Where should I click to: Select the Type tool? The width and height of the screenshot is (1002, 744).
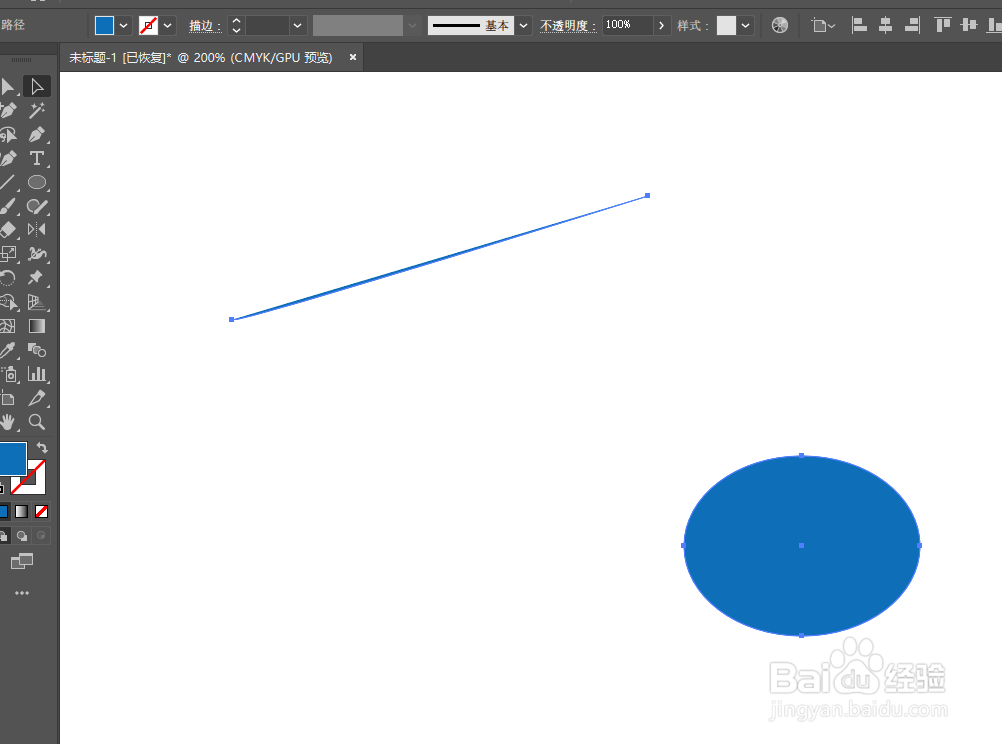coord(36,158)
